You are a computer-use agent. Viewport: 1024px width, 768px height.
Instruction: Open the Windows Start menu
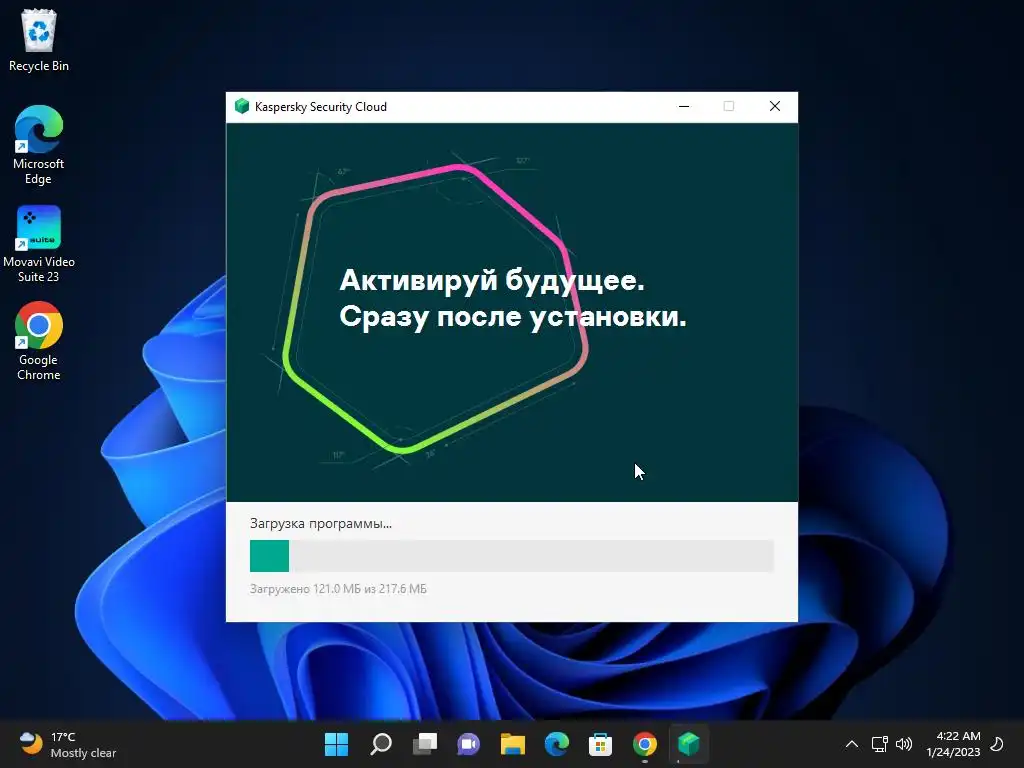pos(336,744)
